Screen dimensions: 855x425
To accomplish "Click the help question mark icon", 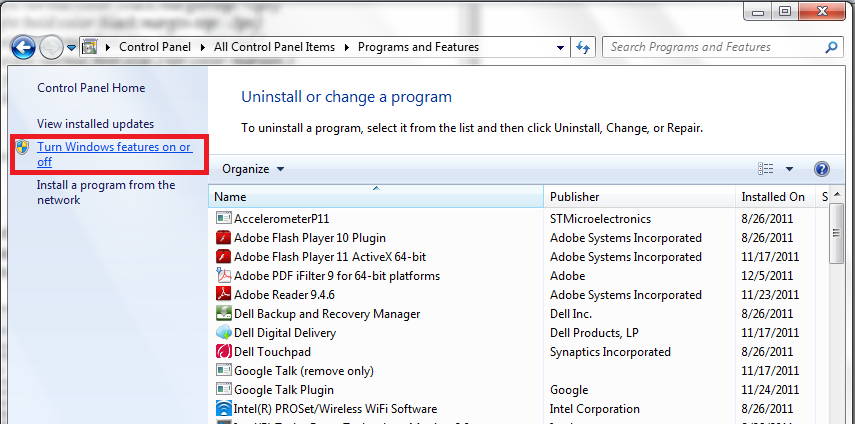I will pyautogui.click(x=822, y=169).
